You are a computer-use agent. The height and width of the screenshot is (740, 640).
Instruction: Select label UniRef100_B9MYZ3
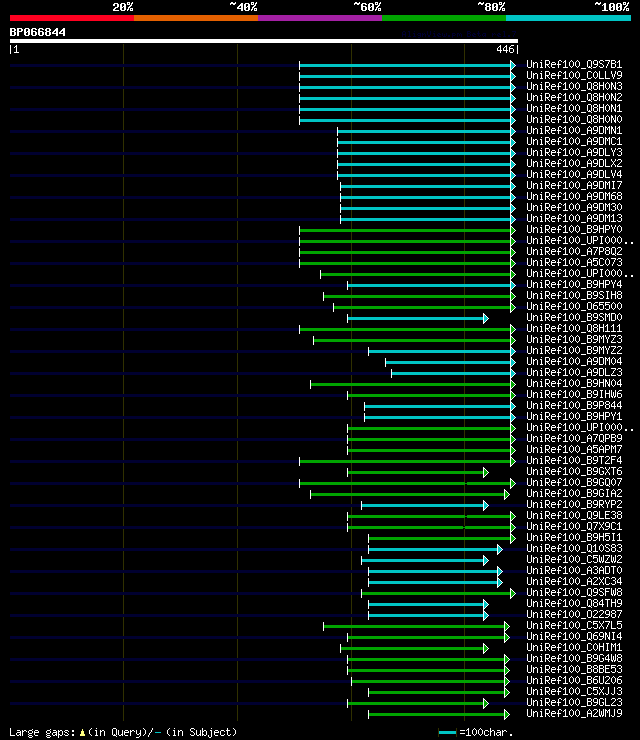point(574,339)
